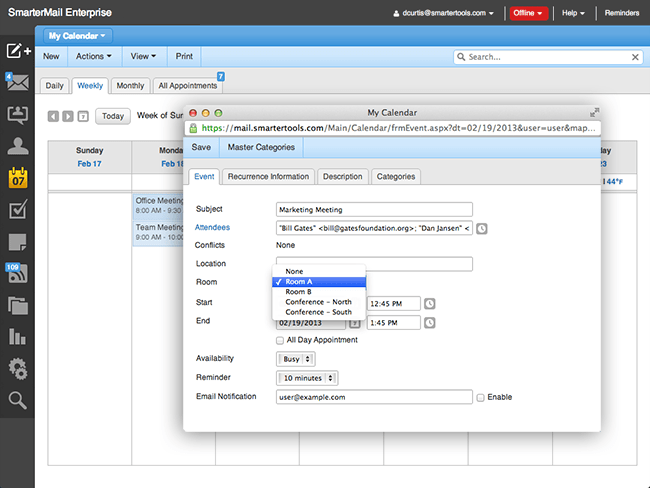This screenshot has width=650, height=488.
Task: Open the Offline status dropdown
Action: [x=528, y=13]
